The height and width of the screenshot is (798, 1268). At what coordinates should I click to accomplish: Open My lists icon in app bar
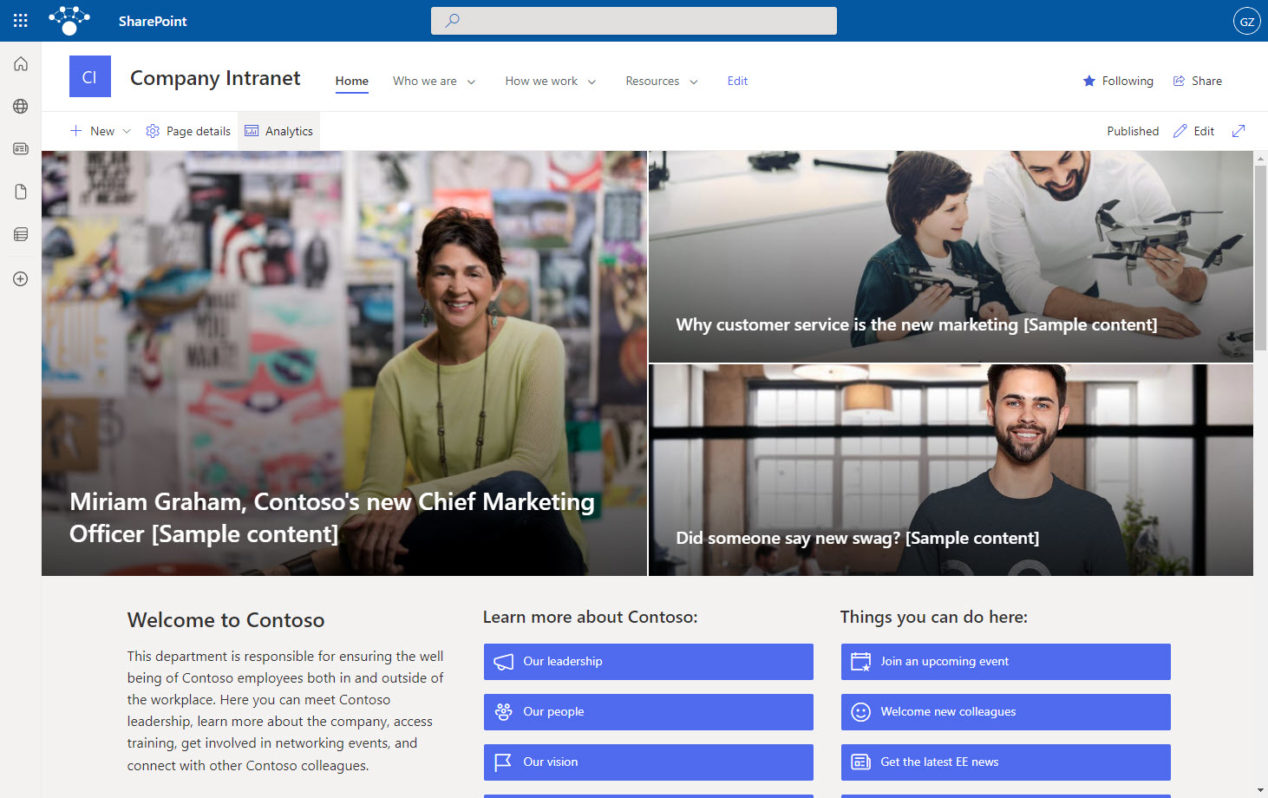pos(20,235)
